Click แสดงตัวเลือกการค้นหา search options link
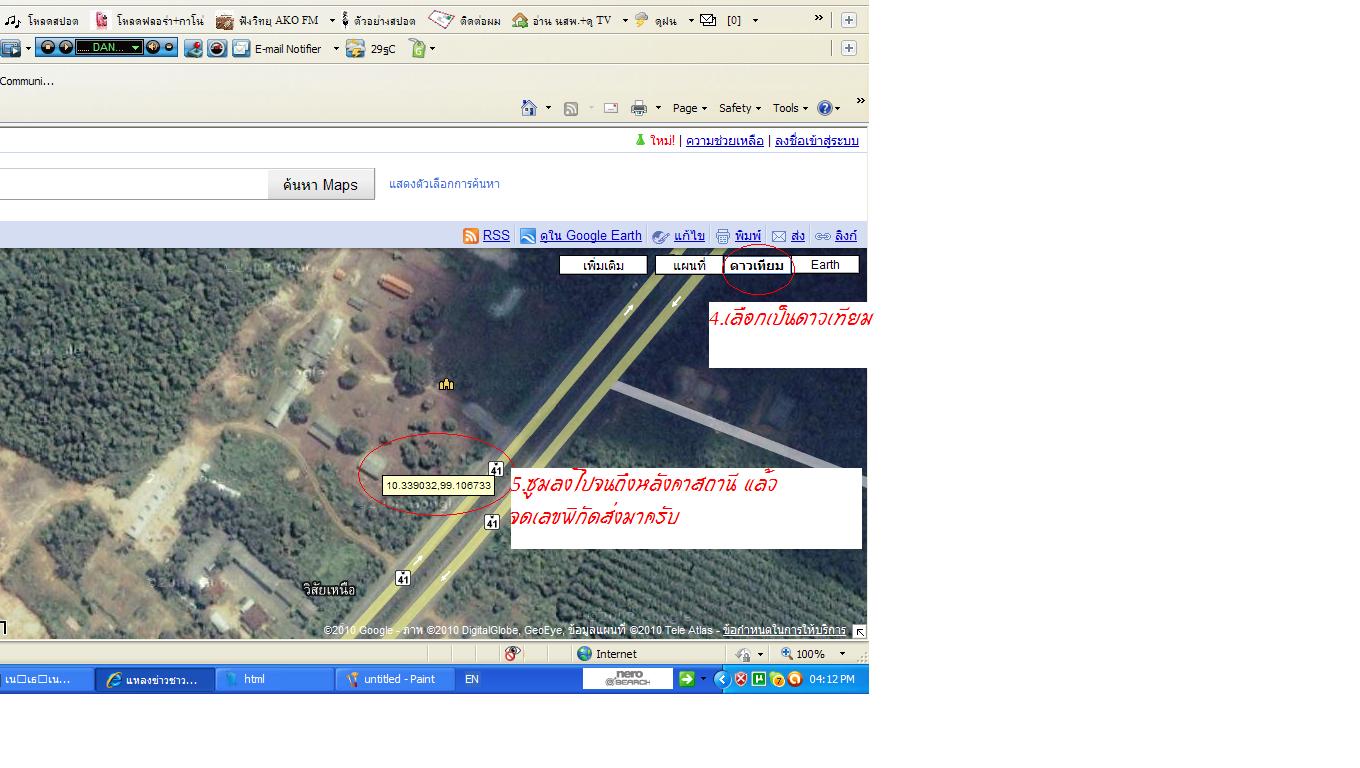 point(444,184)
